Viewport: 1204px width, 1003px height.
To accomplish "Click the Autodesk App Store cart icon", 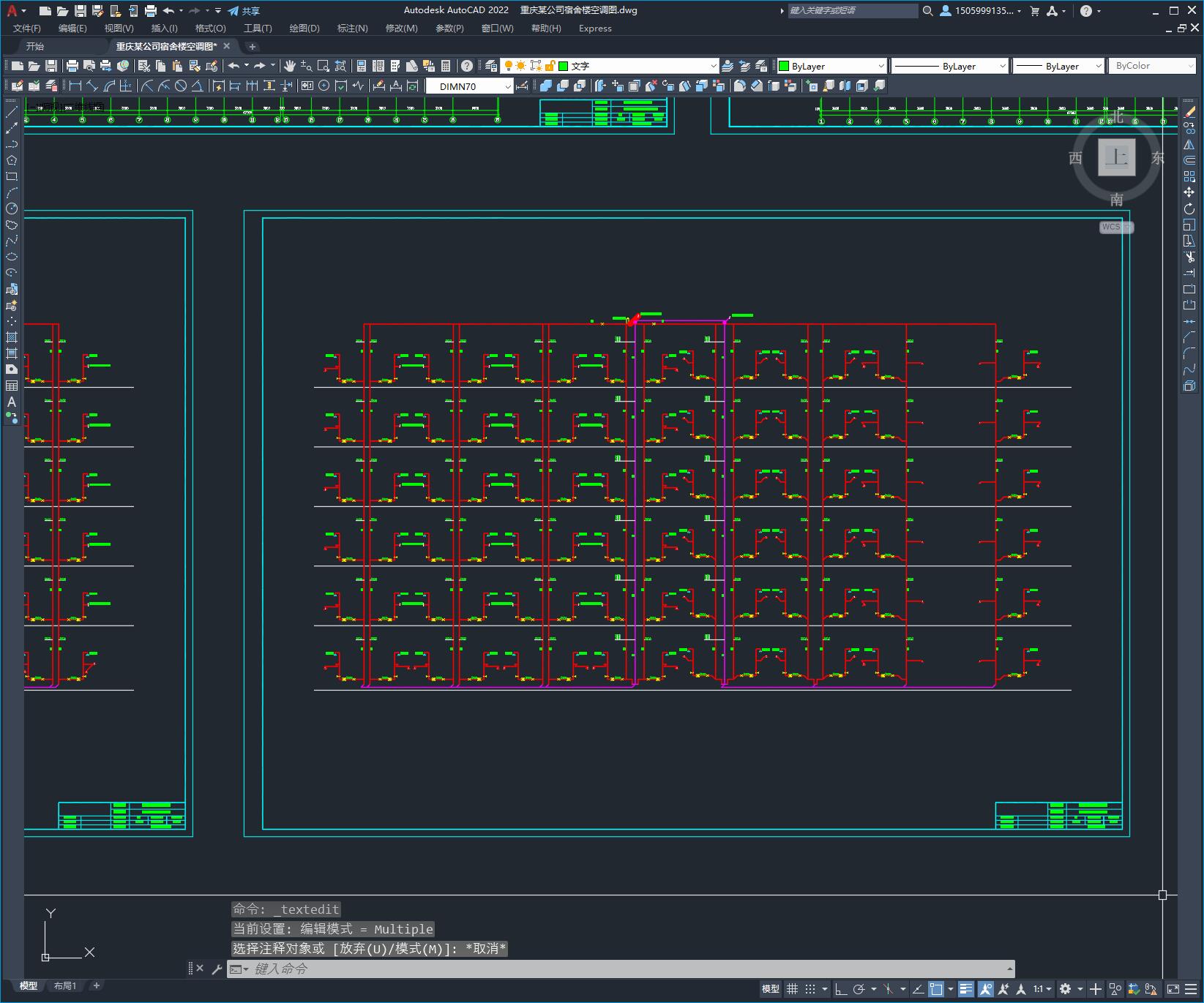I will point(1035,11).
